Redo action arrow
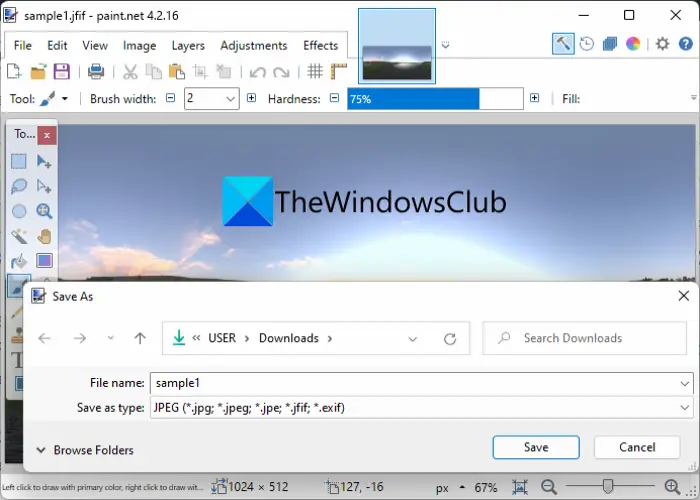The width and height of the screenshot is (700, 500). (281, 72)
